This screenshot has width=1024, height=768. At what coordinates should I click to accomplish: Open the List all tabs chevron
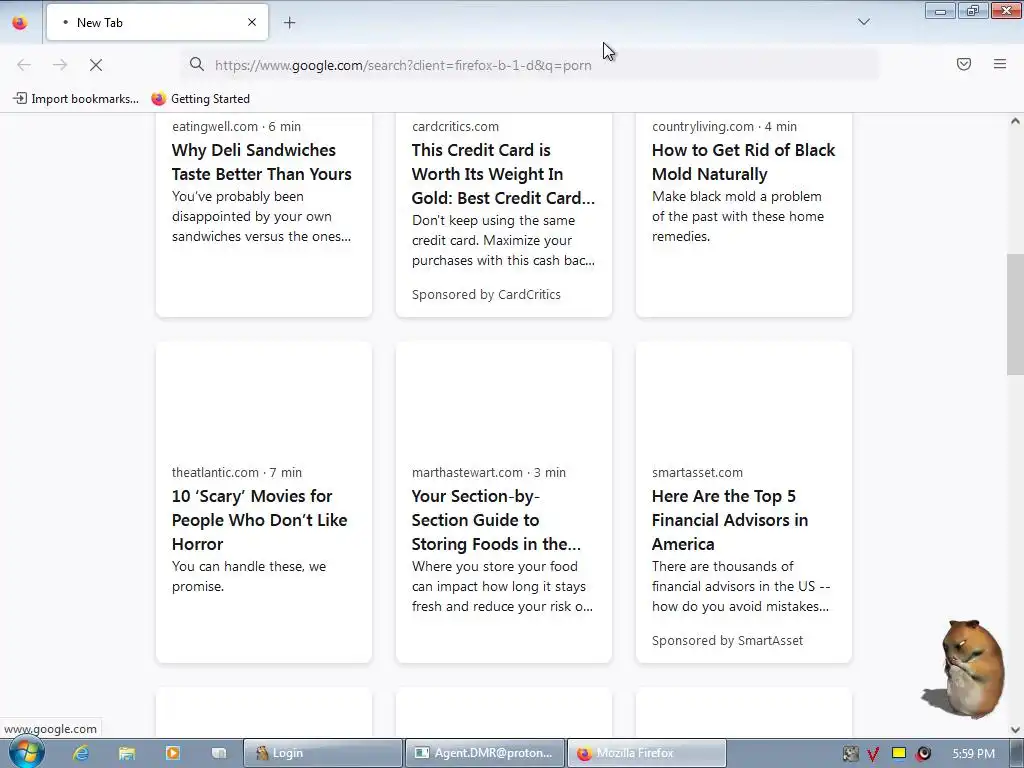pos(863,22)
